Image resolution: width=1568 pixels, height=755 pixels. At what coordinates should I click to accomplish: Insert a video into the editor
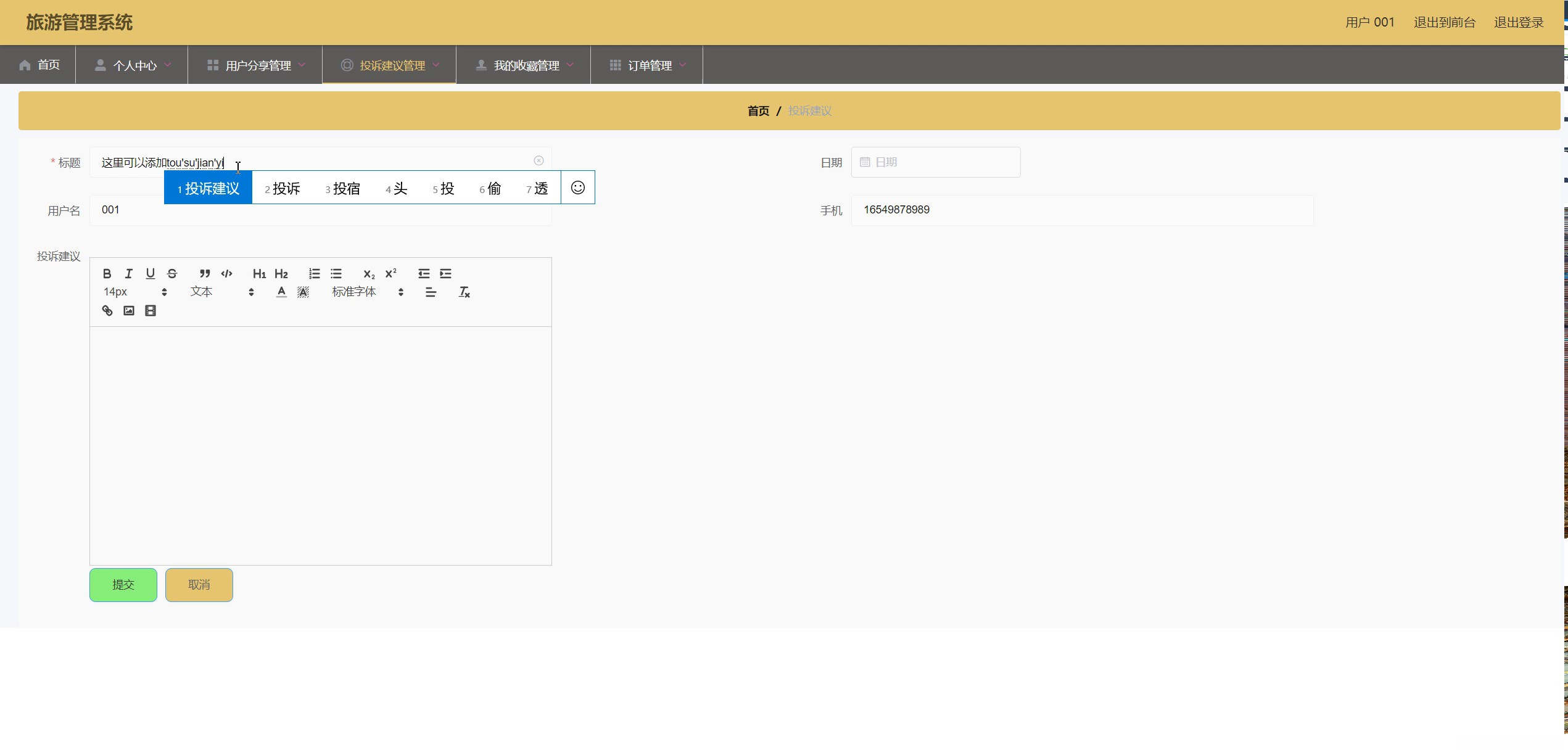click(151, 311)
